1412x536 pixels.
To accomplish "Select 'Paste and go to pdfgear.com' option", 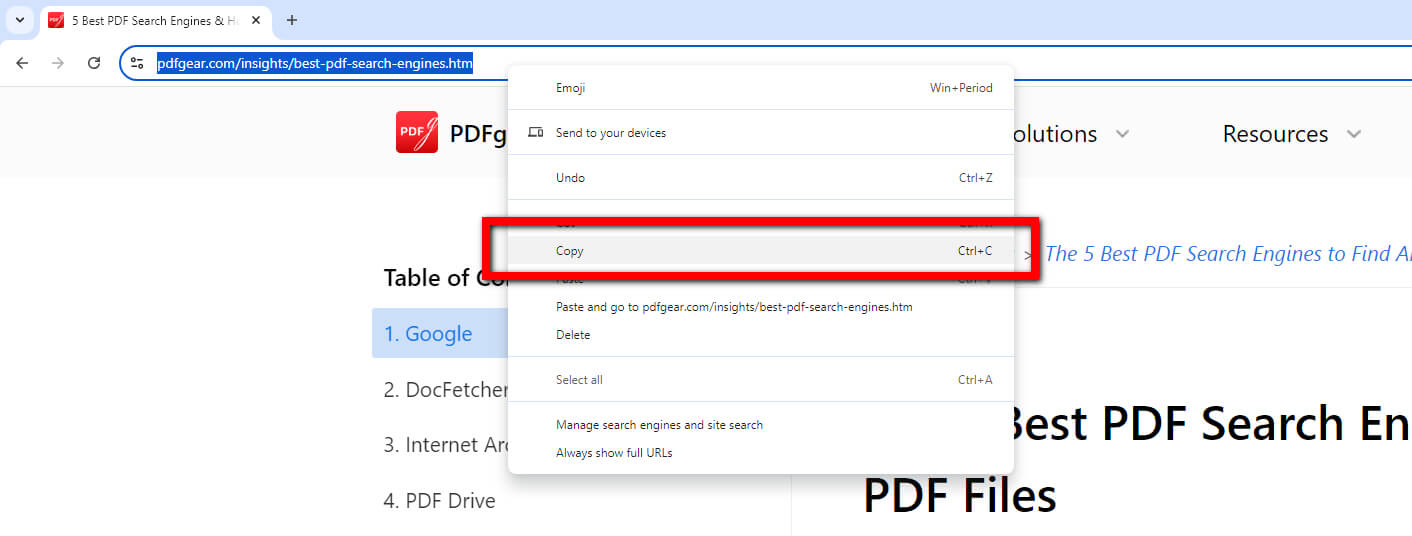I will click(733, 307).
